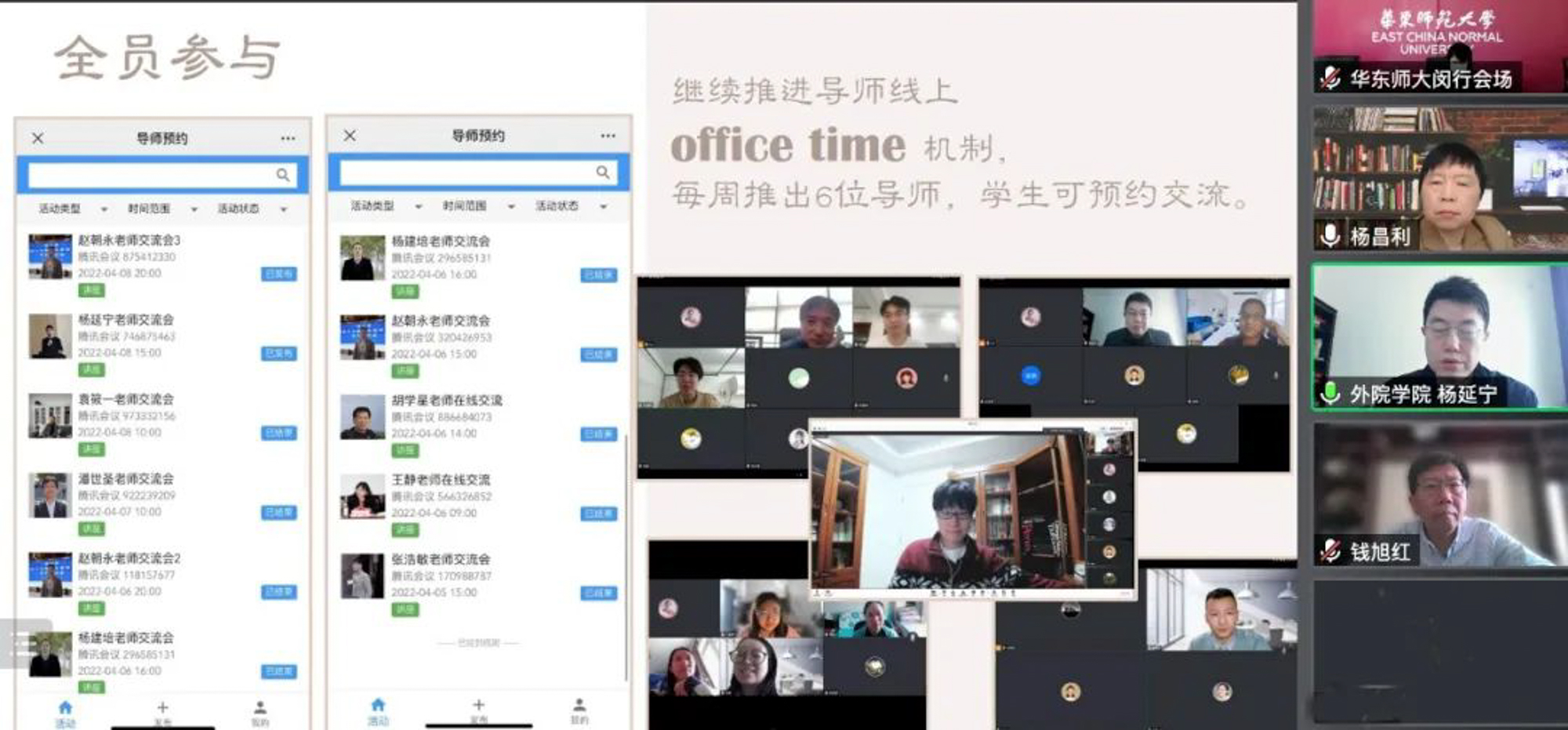Unmute 华东师大闵行会场 microphone
The height and width of the screenshot is (730, 1568).
coord(1330,78)
